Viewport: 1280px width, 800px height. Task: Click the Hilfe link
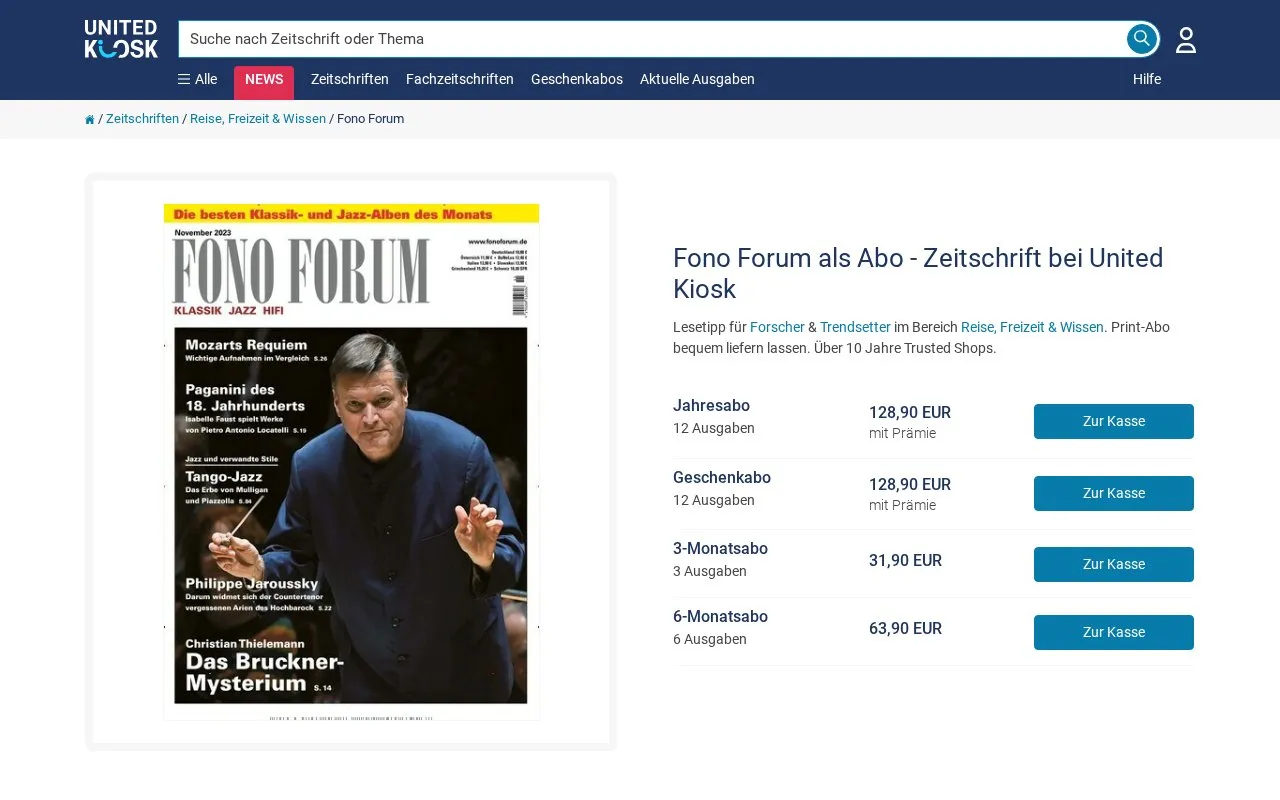pos(1147,79)
